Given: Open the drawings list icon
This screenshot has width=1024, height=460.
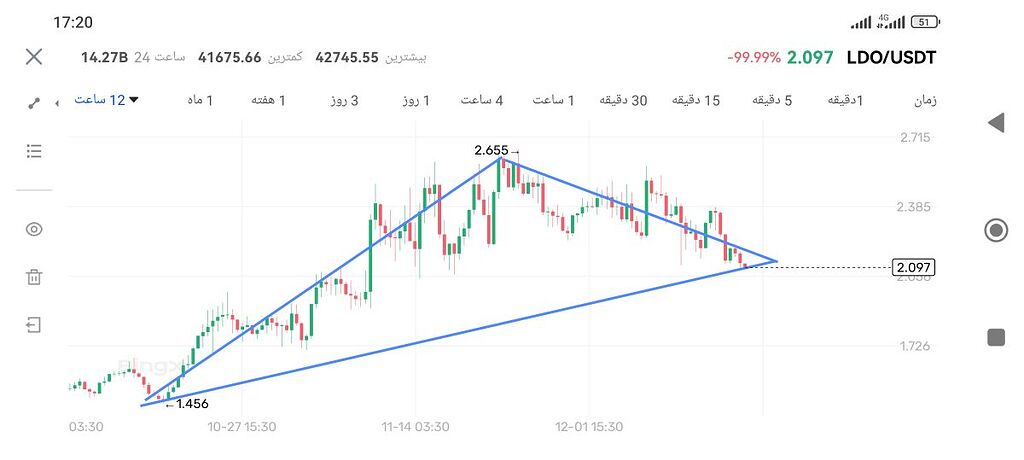Looking at the screenshot, I should pyautogui.click(x=34, y=151).
